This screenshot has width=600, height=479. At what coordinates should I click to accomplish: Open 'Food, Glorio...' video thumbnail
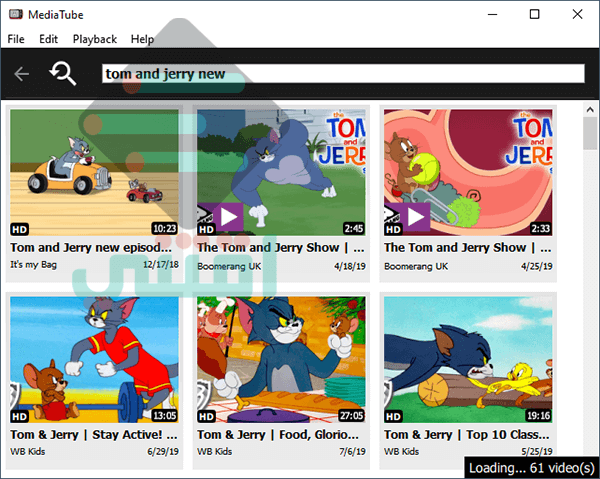coord(281,359)
